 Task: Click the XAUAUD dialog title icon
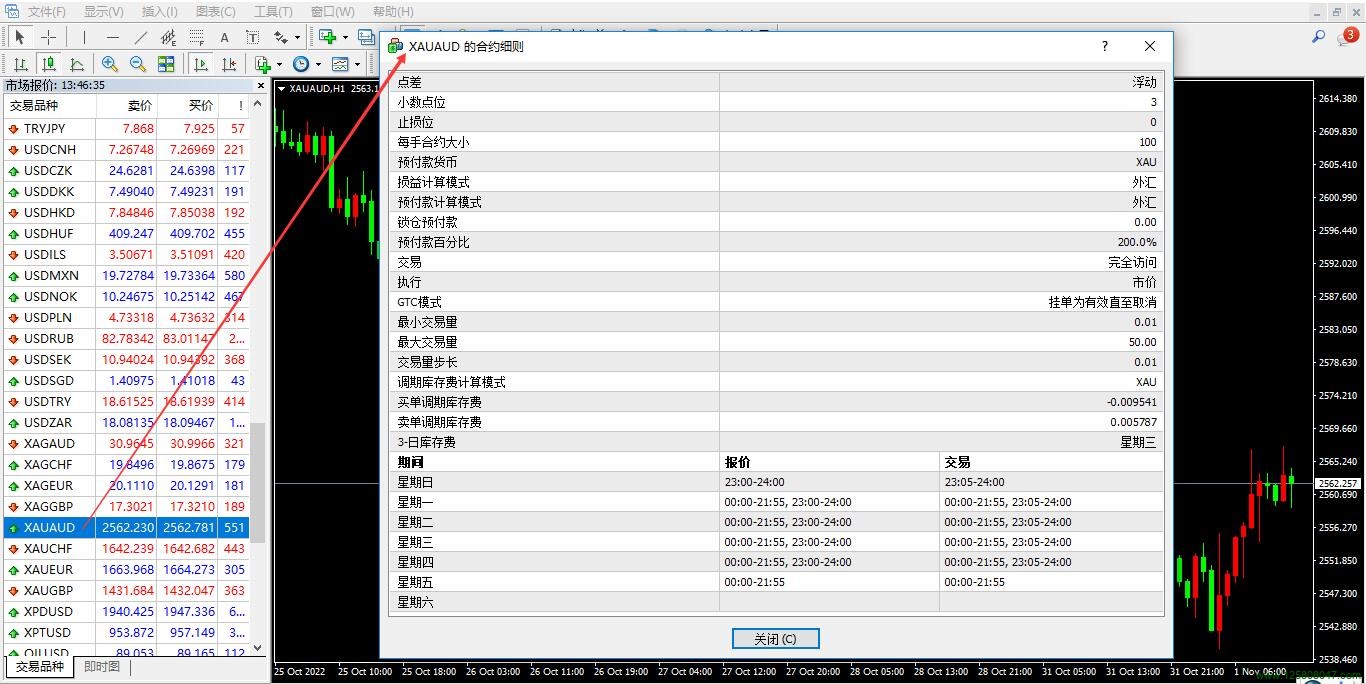pyautogui.click(x=395, y=46)
